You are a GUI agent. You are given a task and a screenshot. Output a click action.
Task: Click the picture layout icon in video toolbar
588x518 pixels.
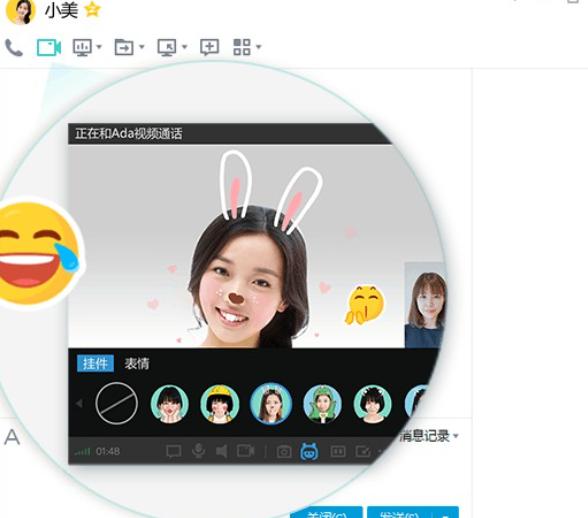click(338, 451)
